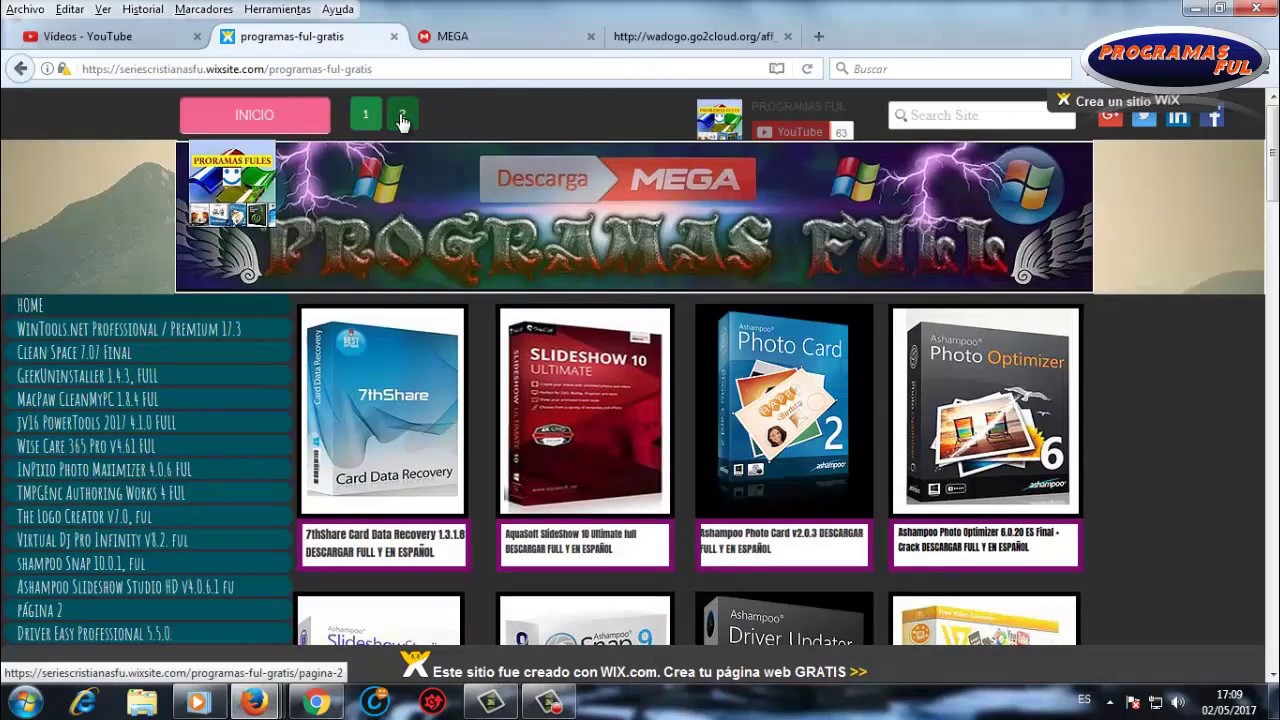Screen dimensions: 1280x720
Task: Close the MEGA tab
Action: click(x=591, y=36)
